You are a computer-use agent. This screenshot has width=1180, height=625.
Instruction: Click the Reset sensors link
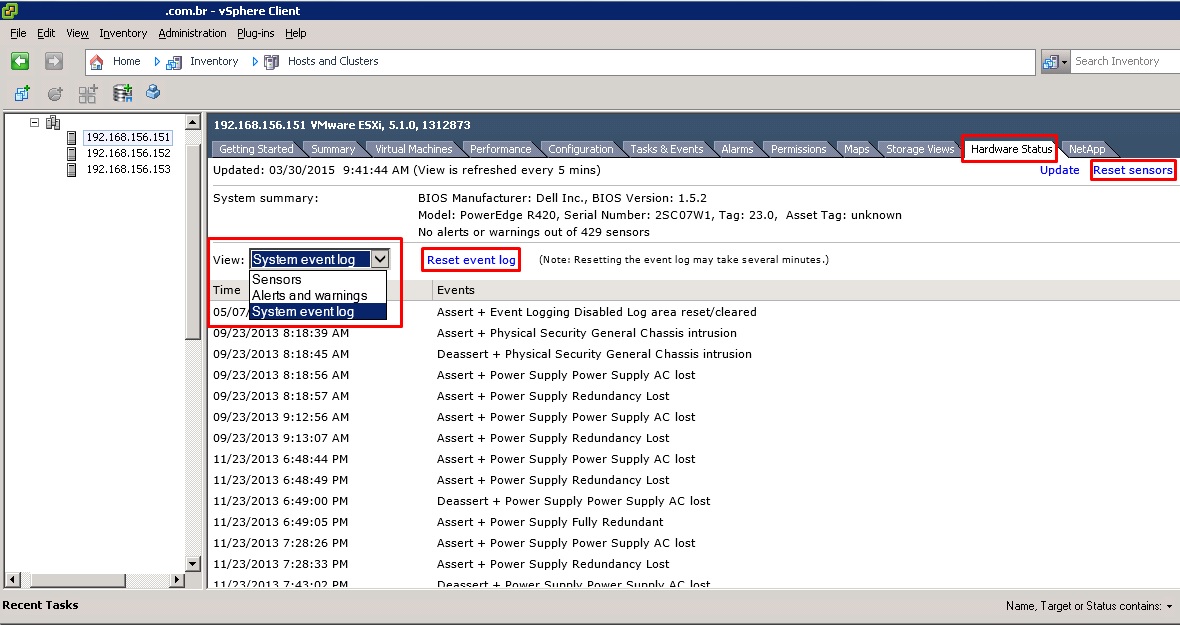point(1132,170)
